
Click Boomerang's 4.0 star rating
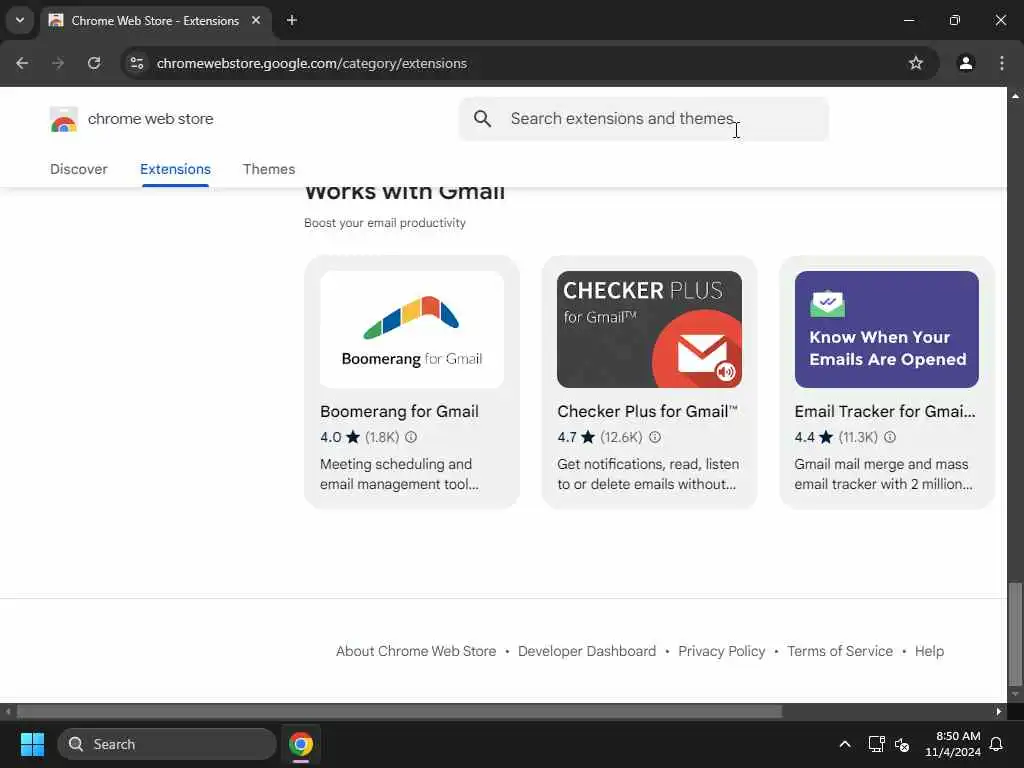click(x=340, y=437)
